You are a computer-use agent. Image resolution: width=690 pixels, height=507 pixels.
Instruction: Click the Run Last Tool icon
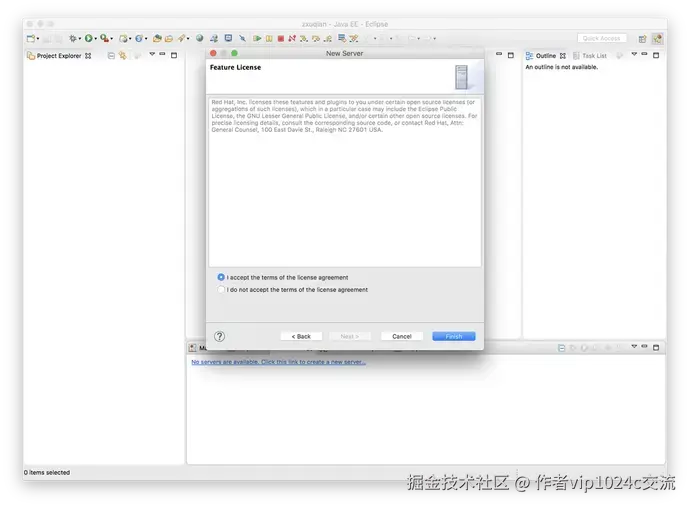coord(104,39)
